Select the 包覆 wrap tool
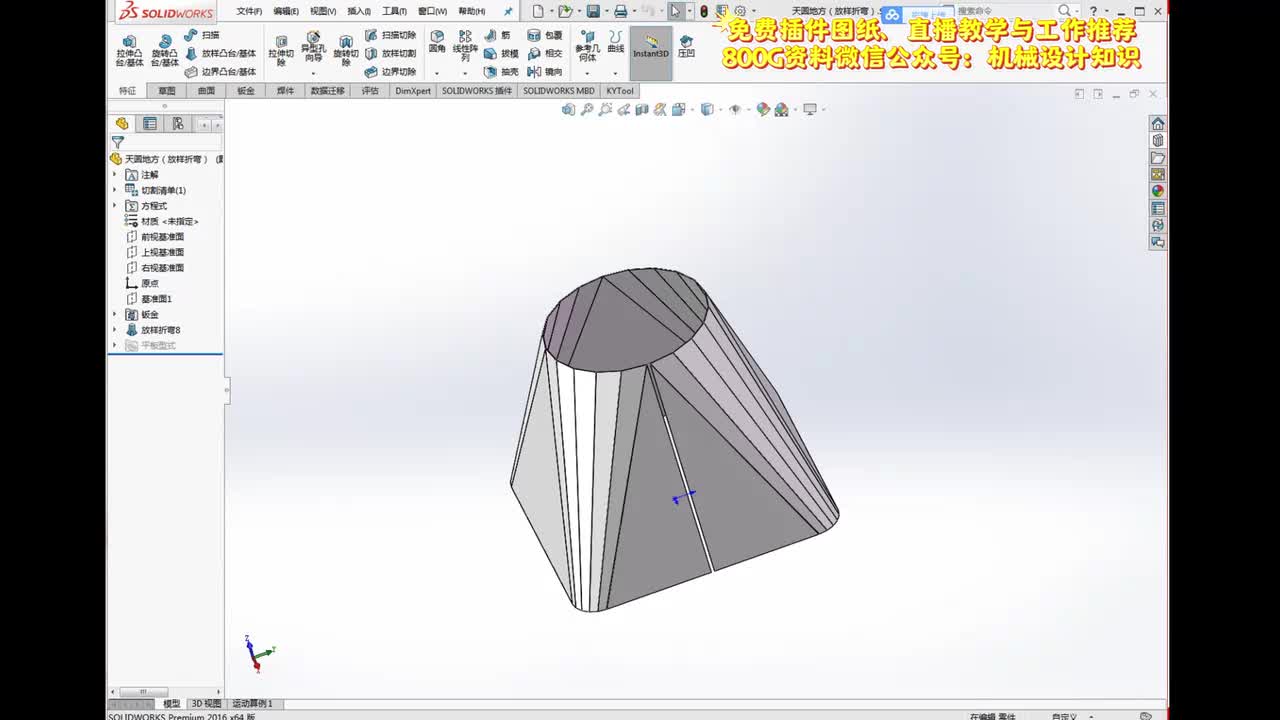 pos(545,35)
